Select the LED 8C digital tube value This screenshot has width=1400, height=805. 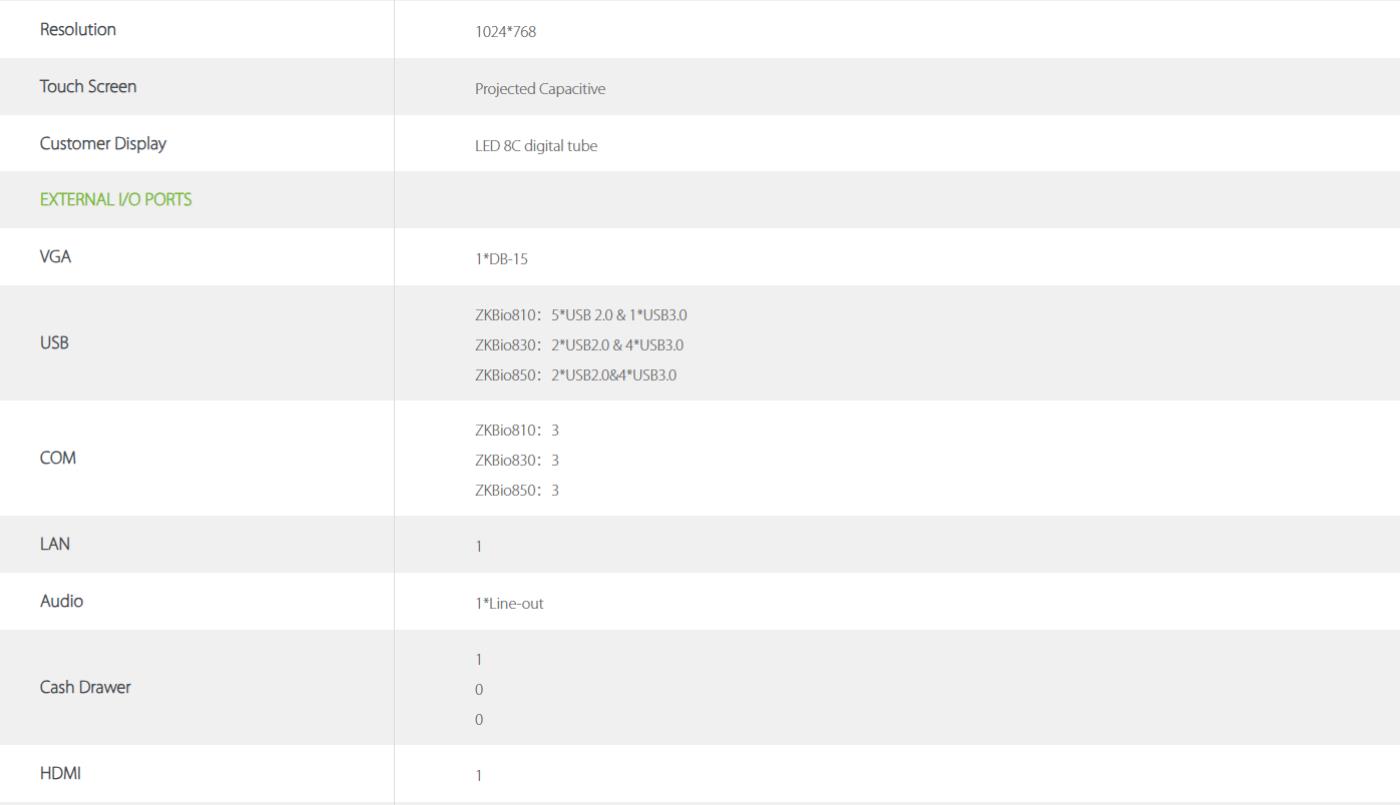point(536,146)
